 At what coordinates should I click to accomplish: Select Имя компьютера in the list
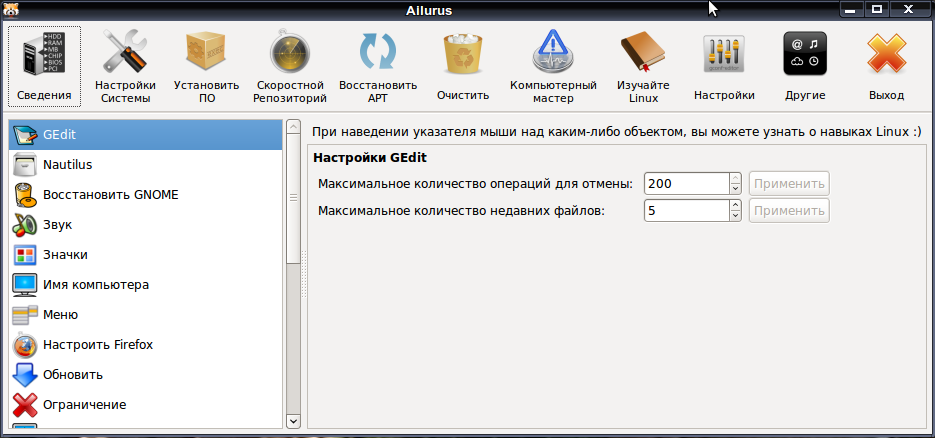(x=145, y=285)
